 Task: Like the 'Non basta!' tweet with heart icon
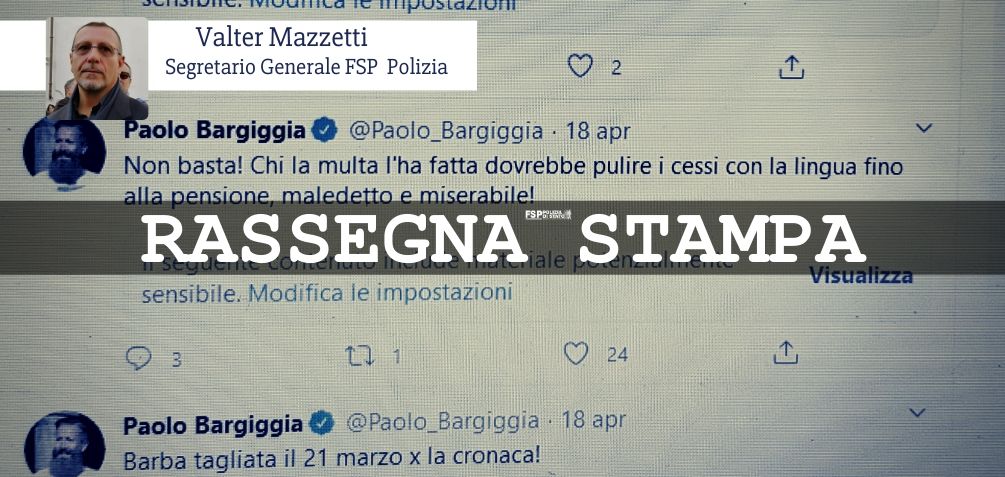576,353
